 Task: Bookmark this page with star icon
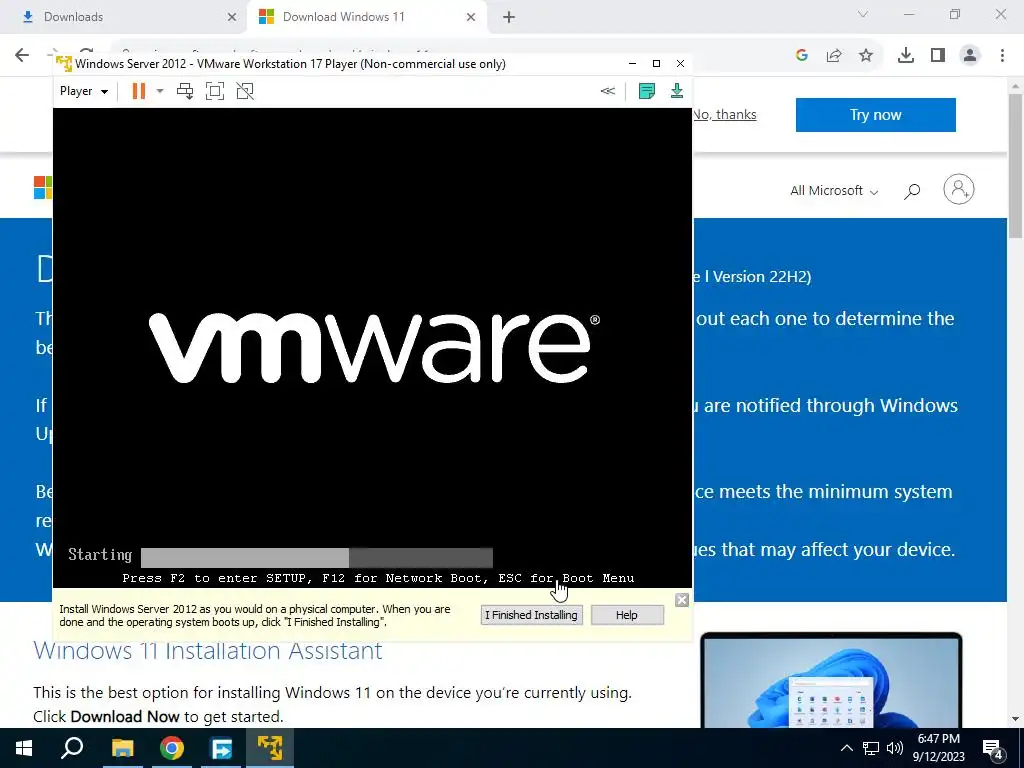click(x=866, y=56)
